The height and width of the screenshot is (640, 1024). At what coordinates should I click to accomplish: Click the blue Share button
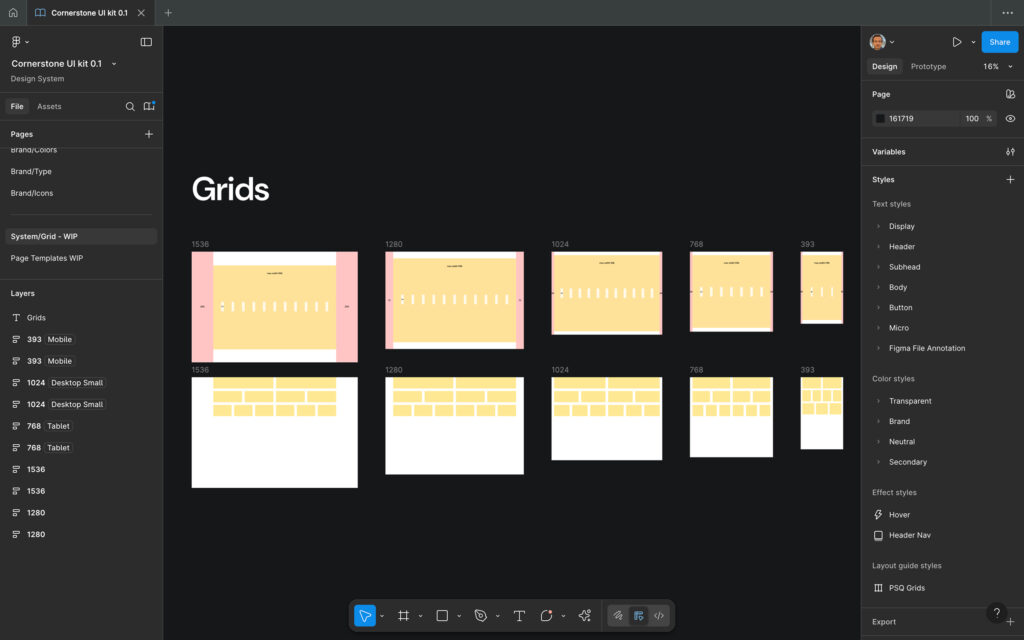(999, 42)
